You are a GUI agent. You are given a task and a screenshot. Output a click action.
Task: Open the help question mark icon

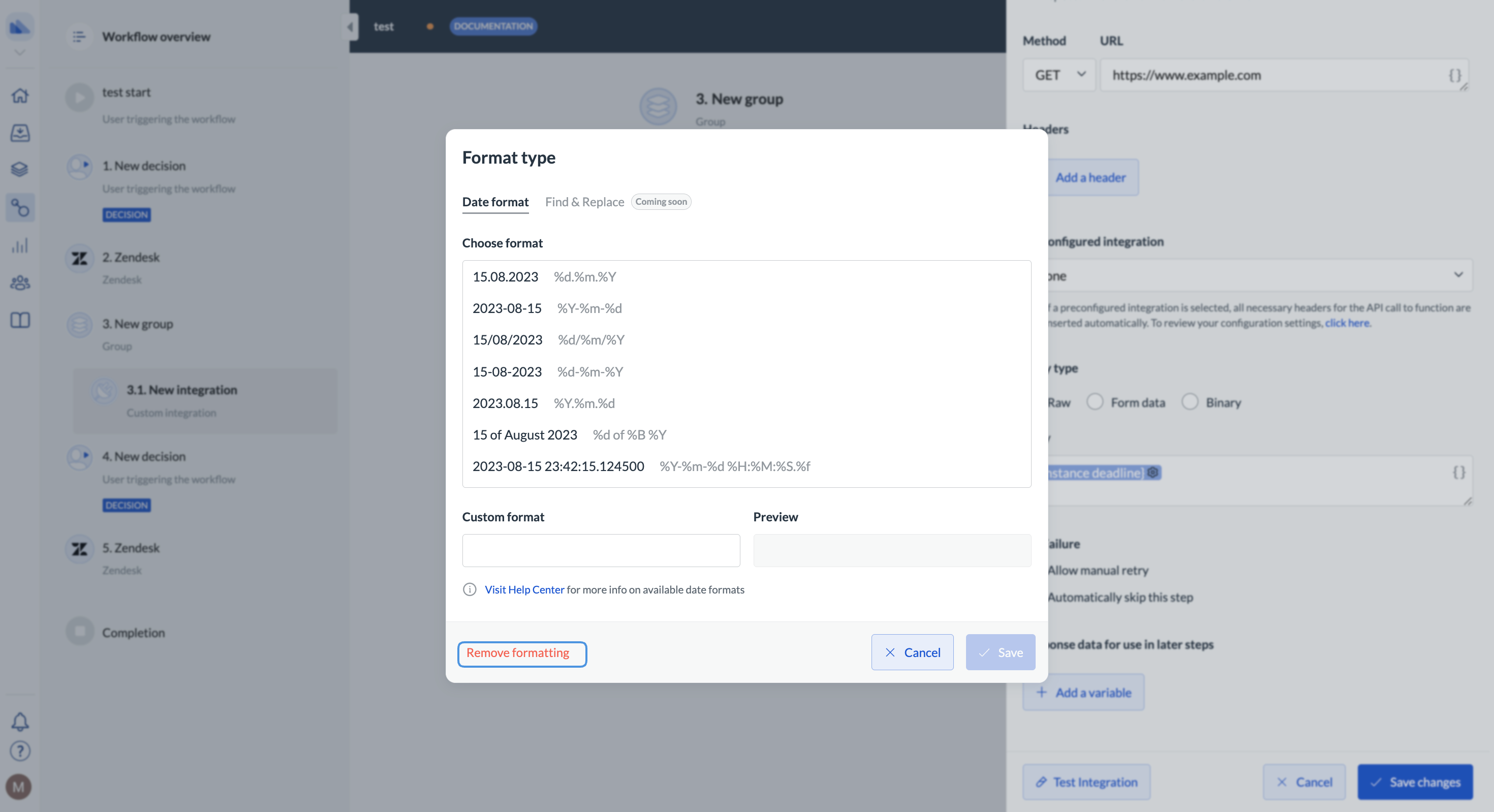(20, 751)
